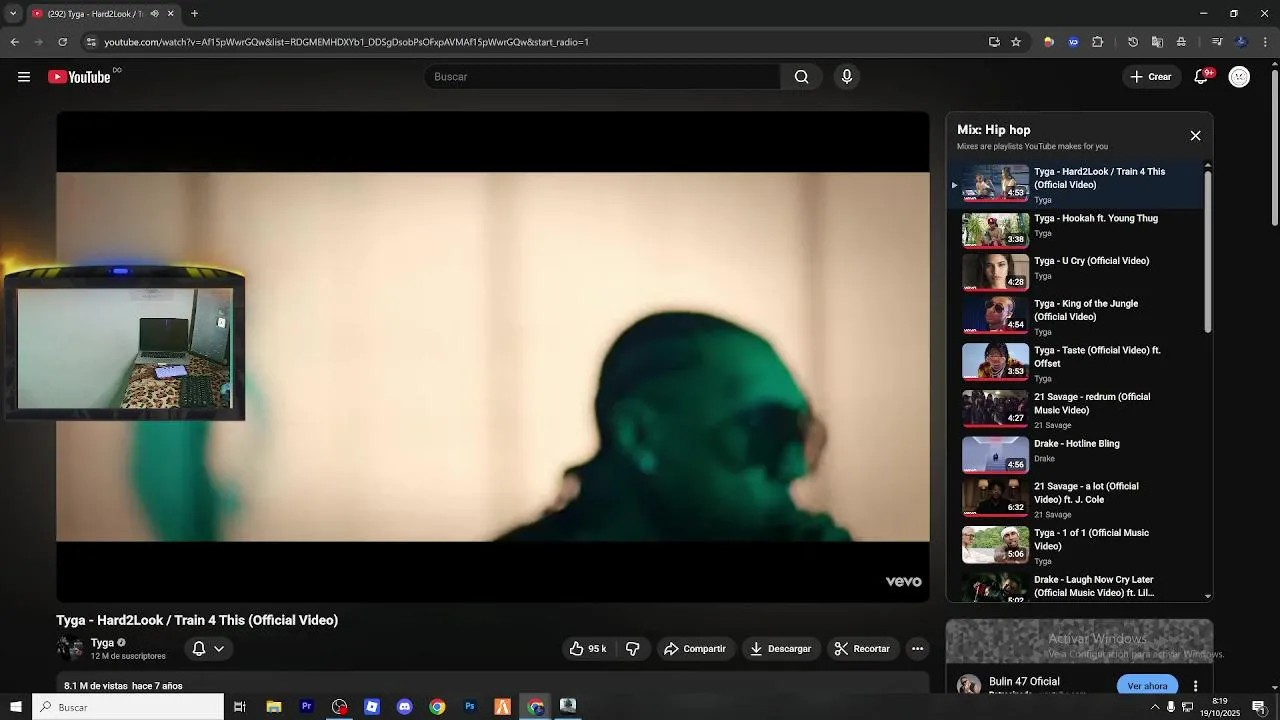Go to the YouTube home logo
This screenshot has height=720, width=1280.
[80, 77]
